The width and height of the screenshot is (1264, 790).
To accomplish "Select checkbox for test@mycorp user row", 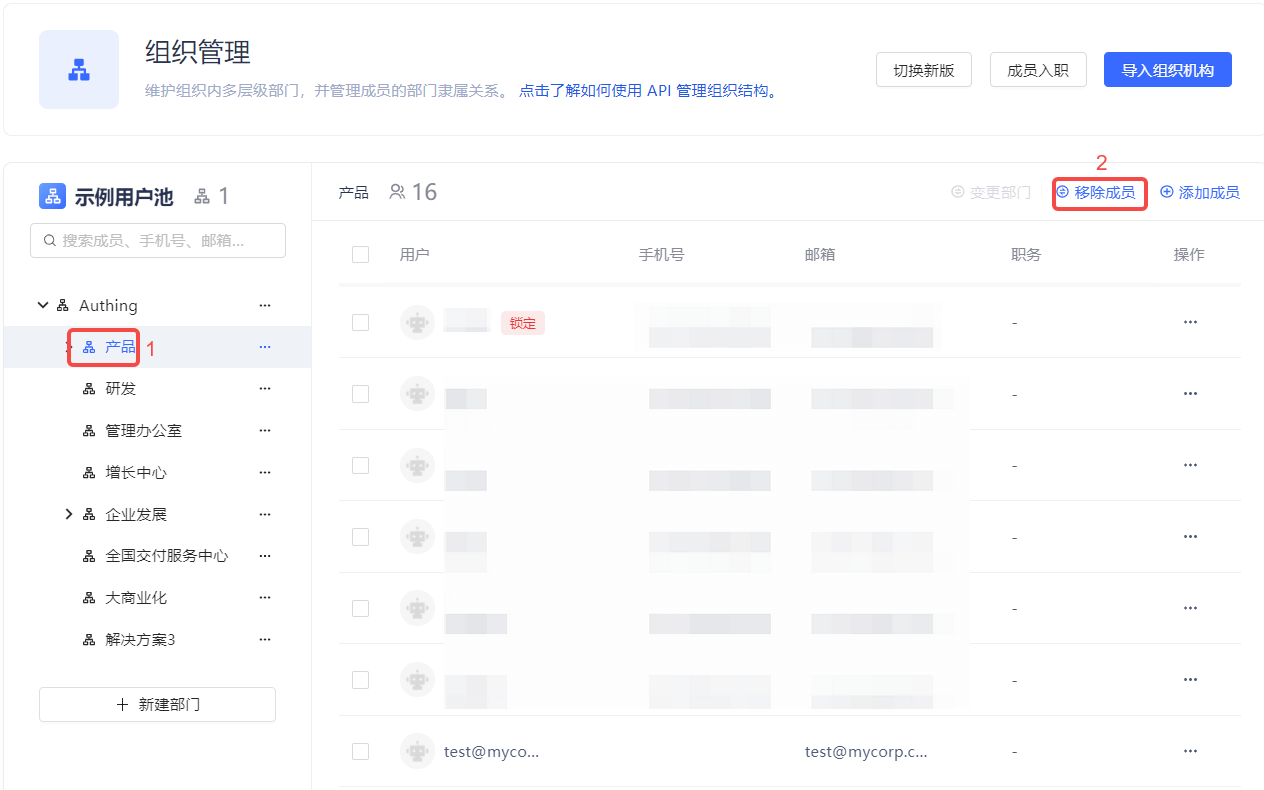I will point(361,751).
